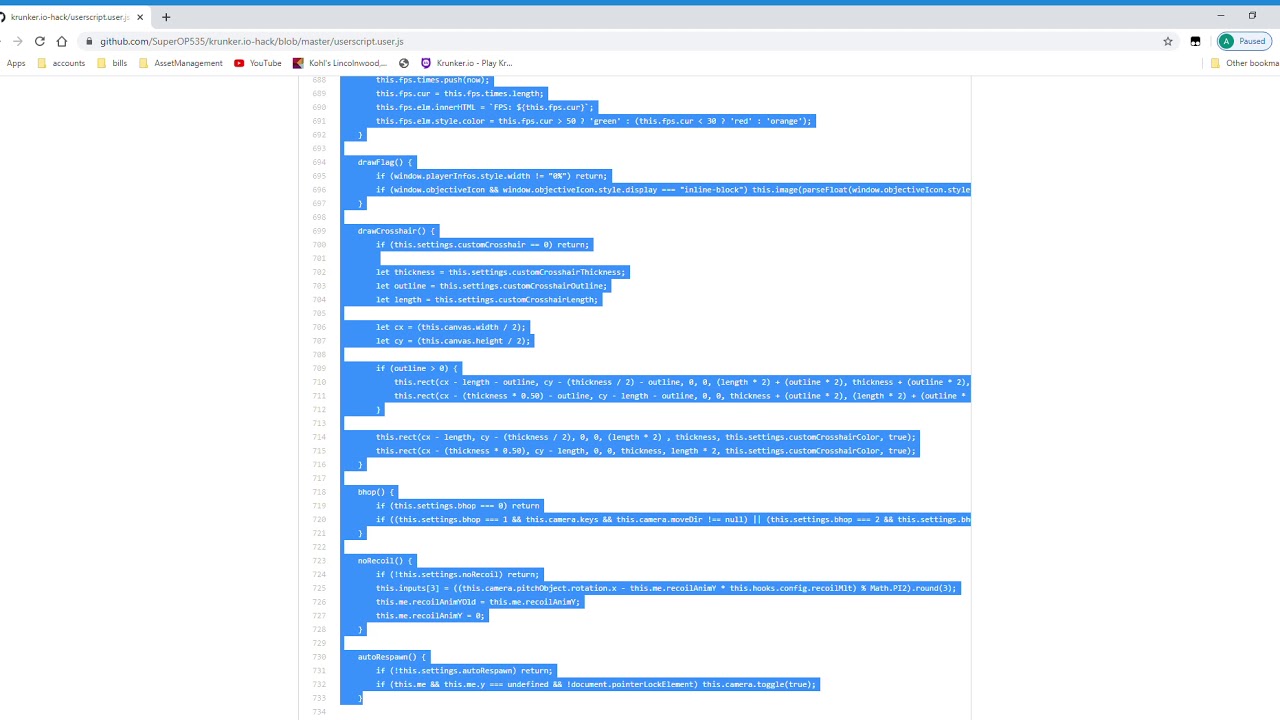Click 'this.me.recoilAnimYOld' code line
This screenshot has height=720, width=1280.
[x=478, y=602]
